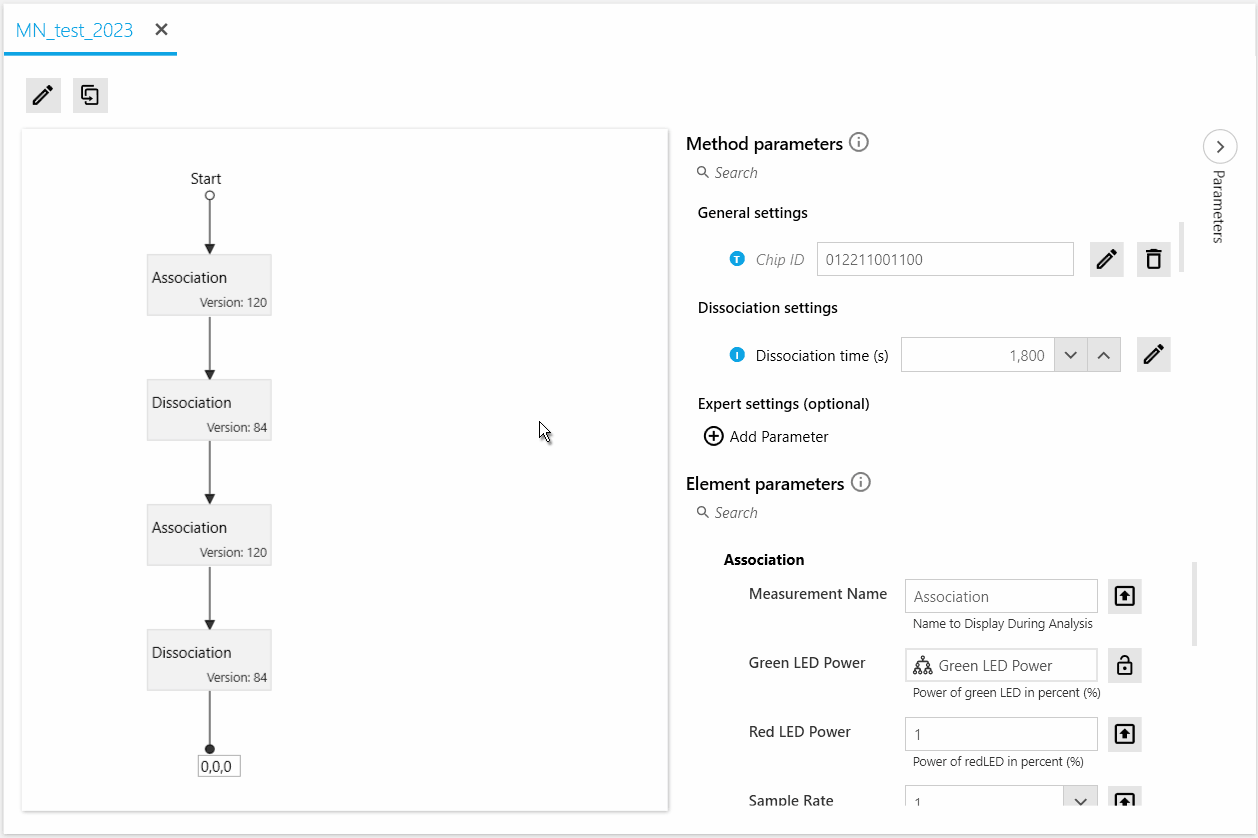
Task: Delete Chip ID using the trash icon
Action: click(1153, 259)
